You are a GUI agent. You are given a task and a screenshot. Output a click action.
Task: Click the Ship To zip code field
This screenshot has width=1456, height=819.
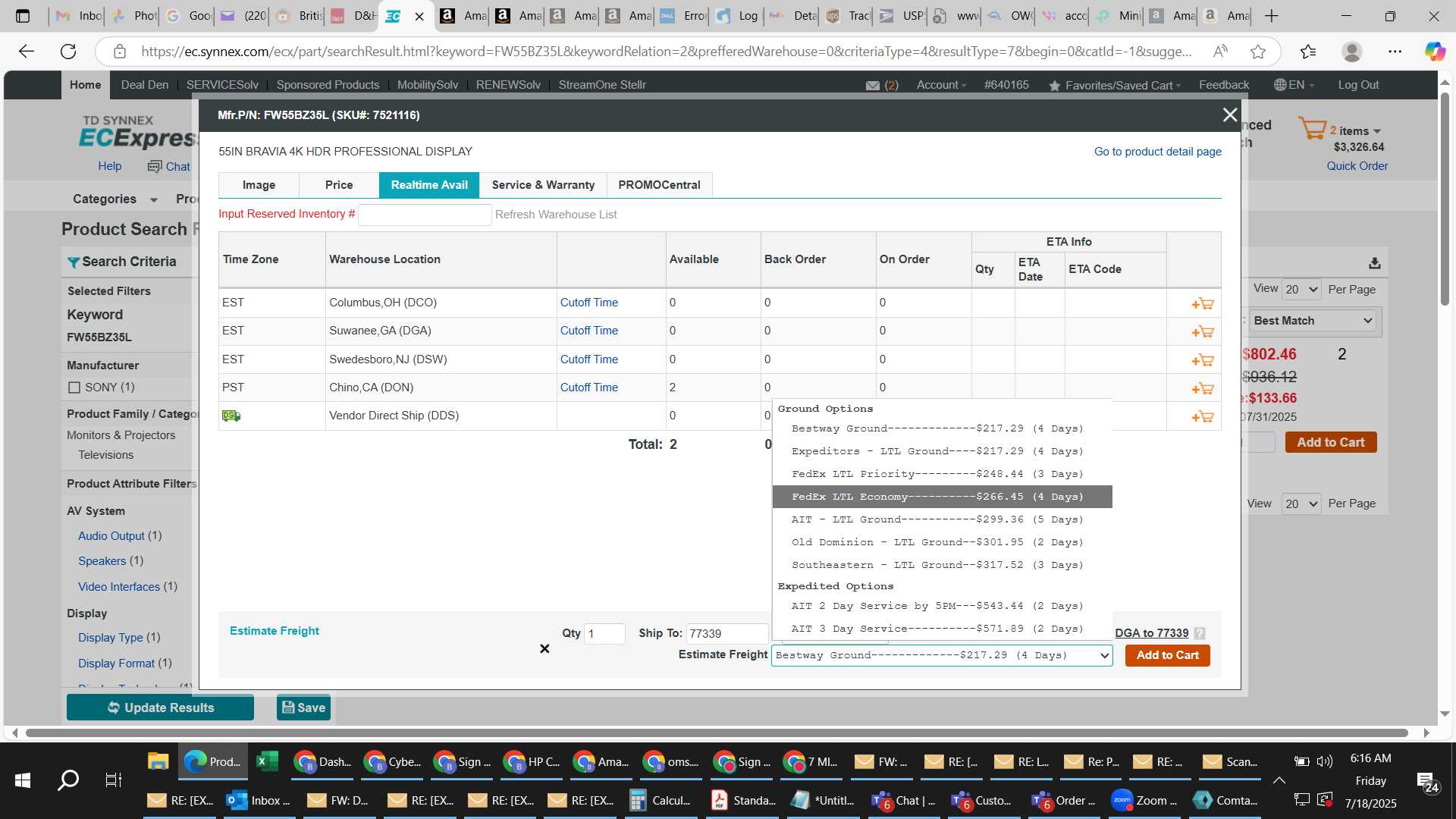[x=727, y=634]
